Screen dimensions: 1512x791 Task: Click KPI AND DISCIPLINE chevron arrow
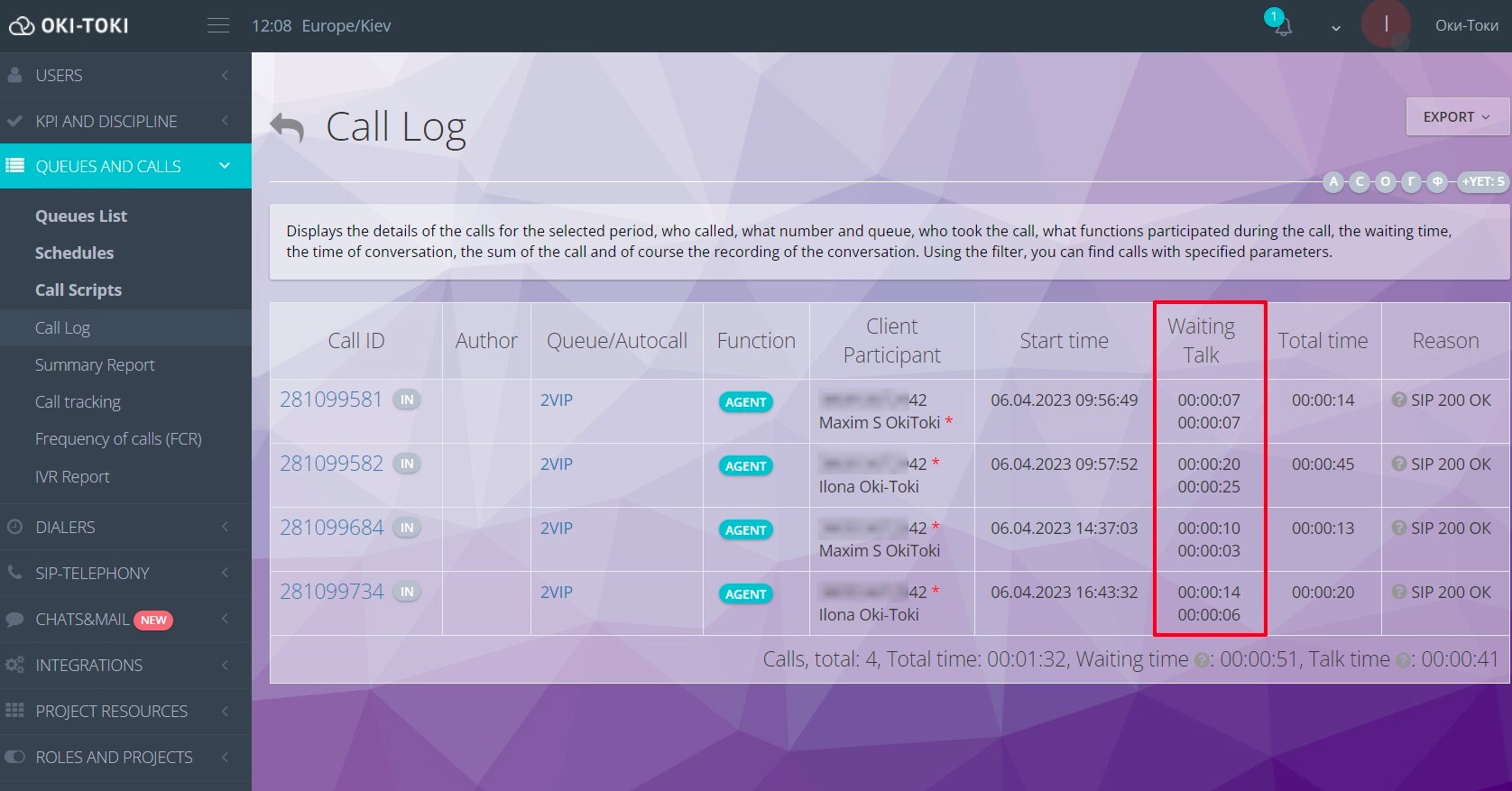225,121
